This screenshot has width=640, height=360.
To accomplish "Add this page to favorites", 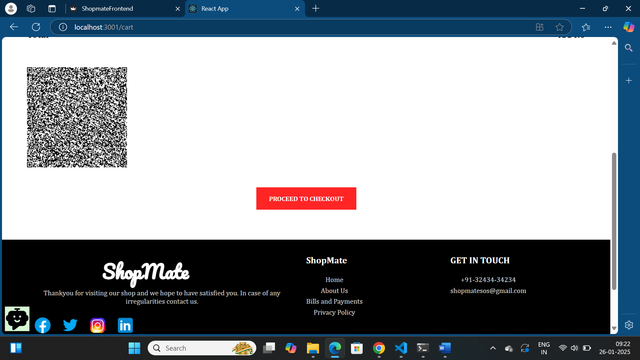I will 560,27.
